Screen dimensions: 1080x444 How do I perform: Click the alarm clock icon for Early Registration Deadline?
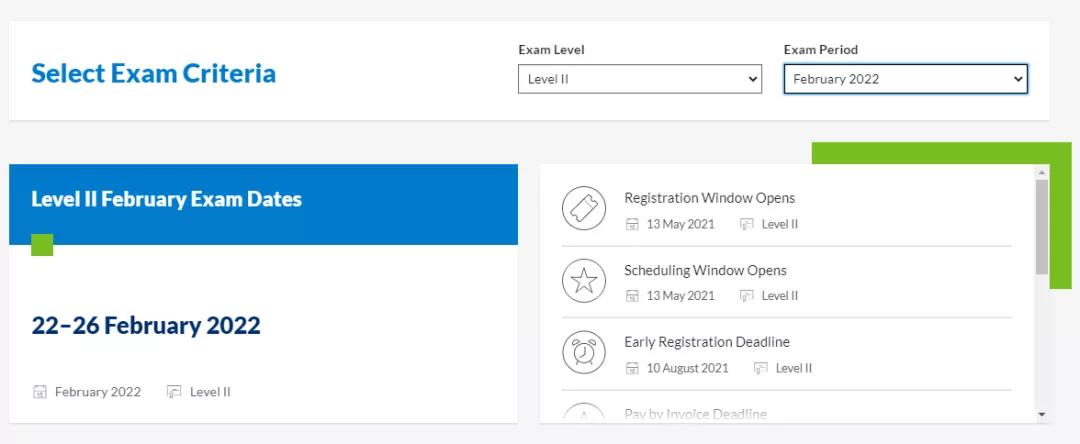tap(584, 353)
